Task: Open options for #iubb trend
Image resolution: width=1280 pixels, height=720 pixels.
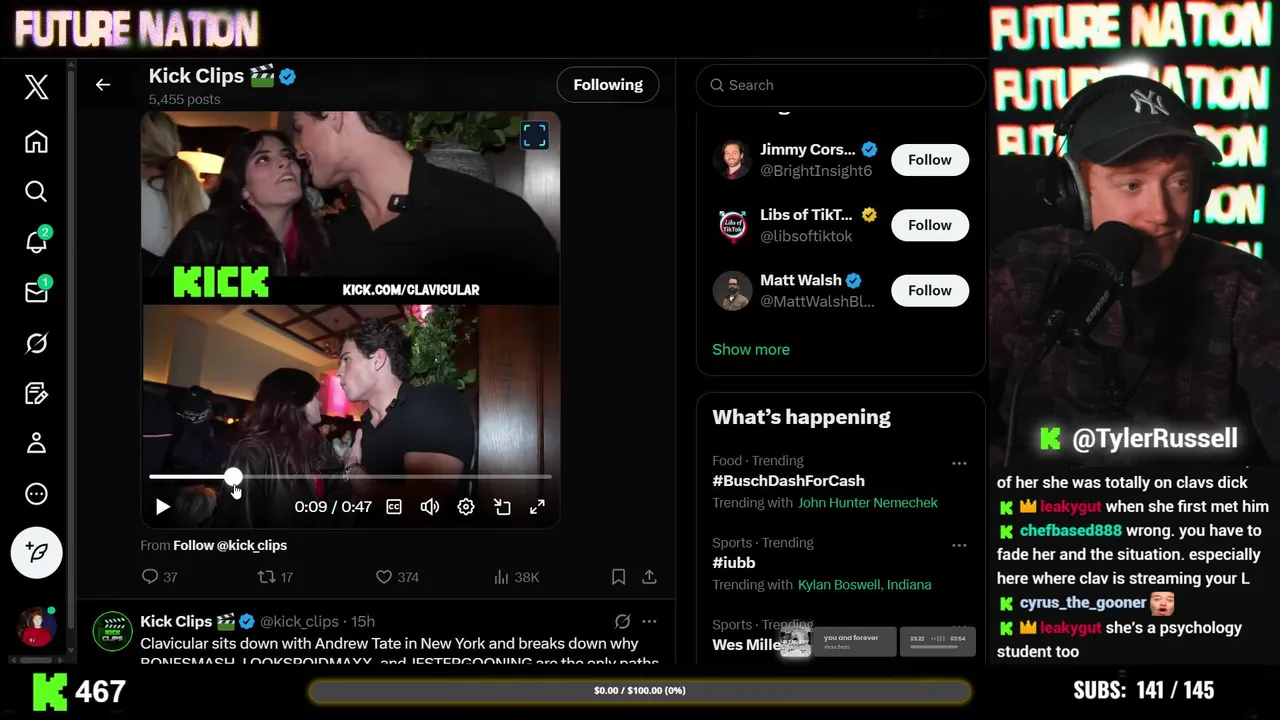Action: [959, 545]
